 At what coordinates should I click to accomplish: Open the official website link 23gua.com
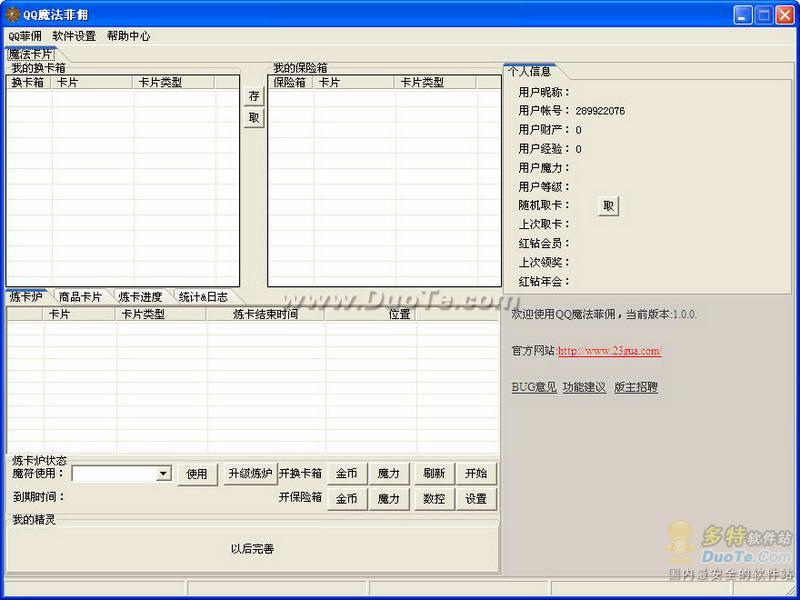pyautogui.click(x=609, y=351)
